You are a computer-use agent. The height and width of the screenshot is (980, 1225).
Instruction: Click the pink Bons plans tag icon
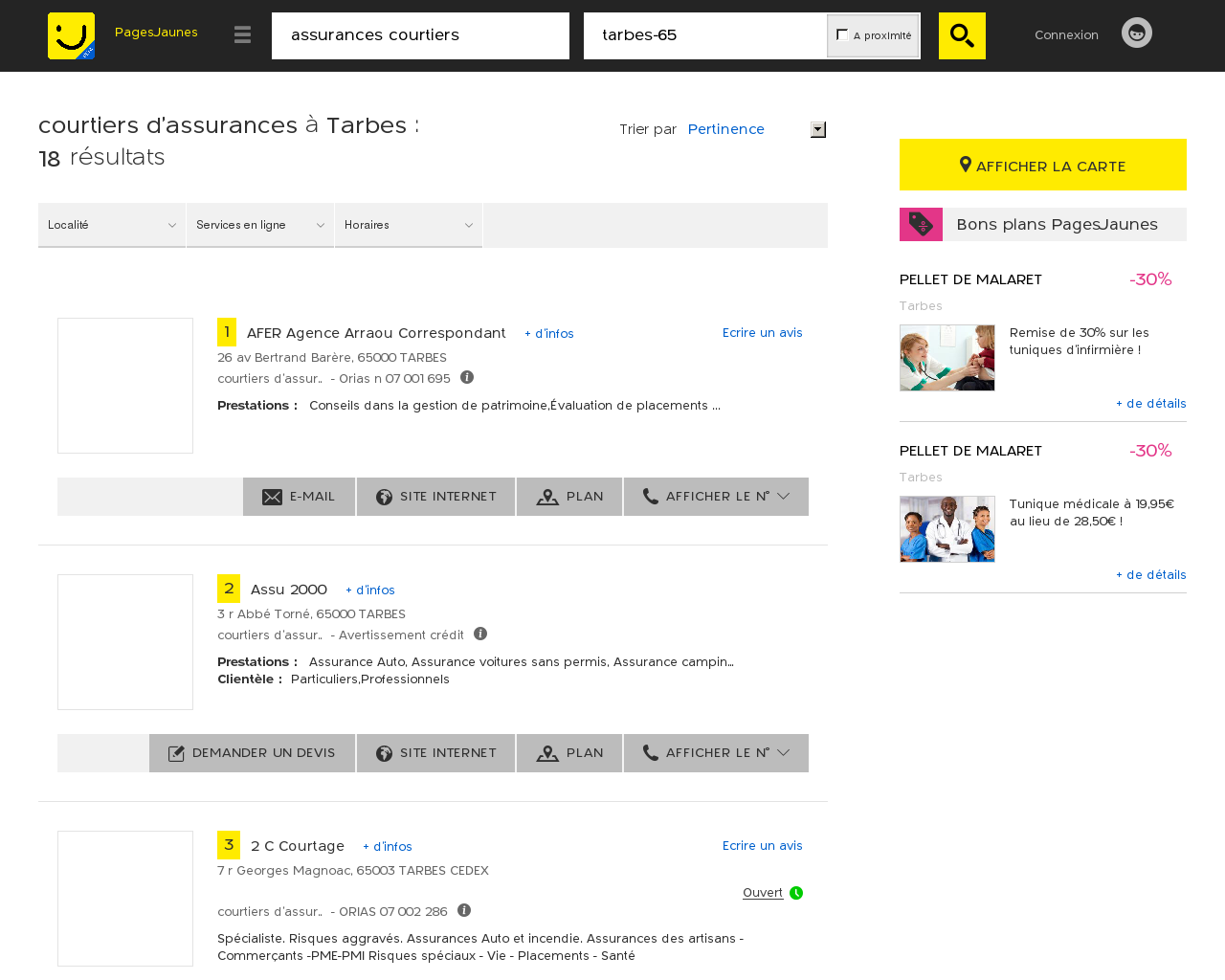click(x=921, y=224)
